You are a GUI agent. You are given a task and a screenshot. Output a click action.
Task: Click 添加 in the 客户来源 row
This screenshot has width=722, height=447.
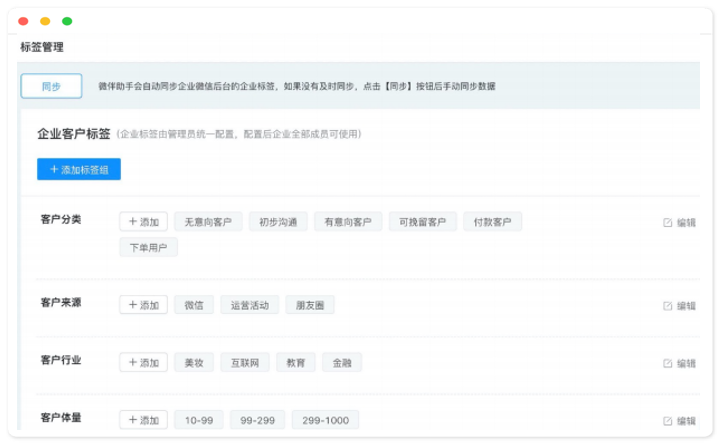click(x=143, y=305)
